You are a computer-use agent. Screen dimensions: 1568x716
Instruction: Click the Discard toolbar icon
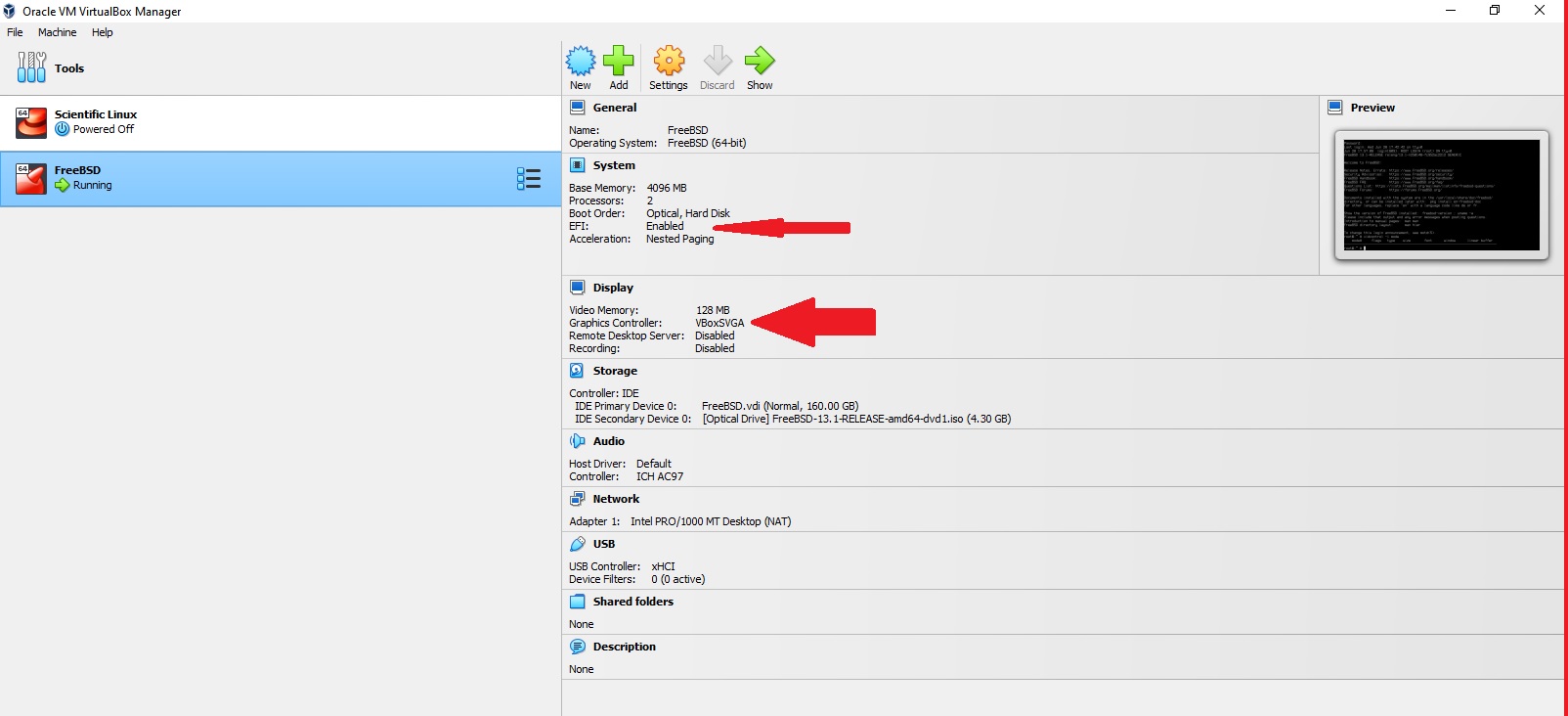click(717, 62)
